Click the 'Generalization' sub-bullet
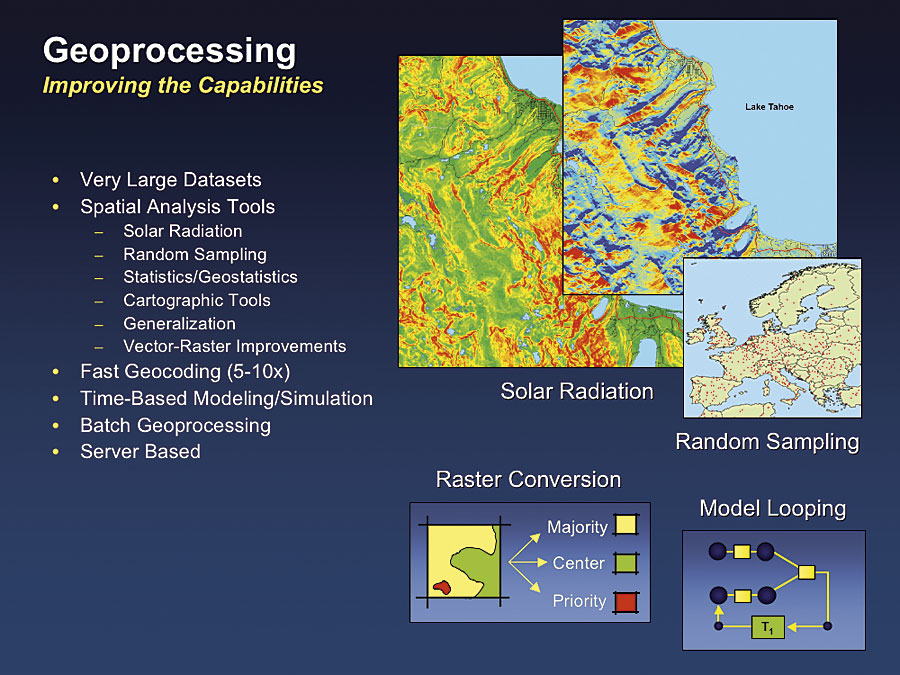This screenshot has height=675, width=900. click(179, 324)
